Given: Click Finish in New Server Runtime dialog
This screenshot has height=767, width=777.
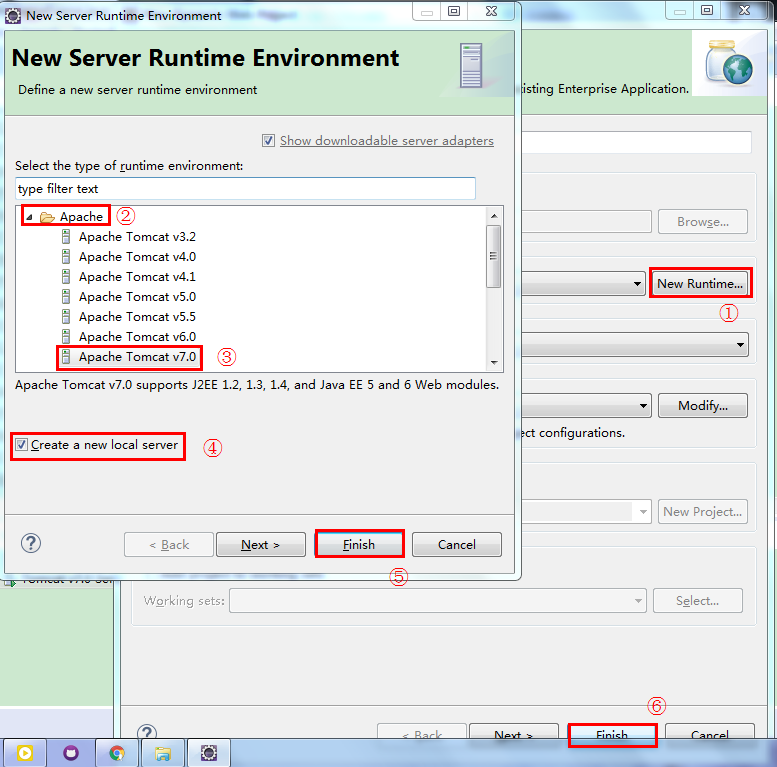Looking at the screenshot, I should point(359,545).
